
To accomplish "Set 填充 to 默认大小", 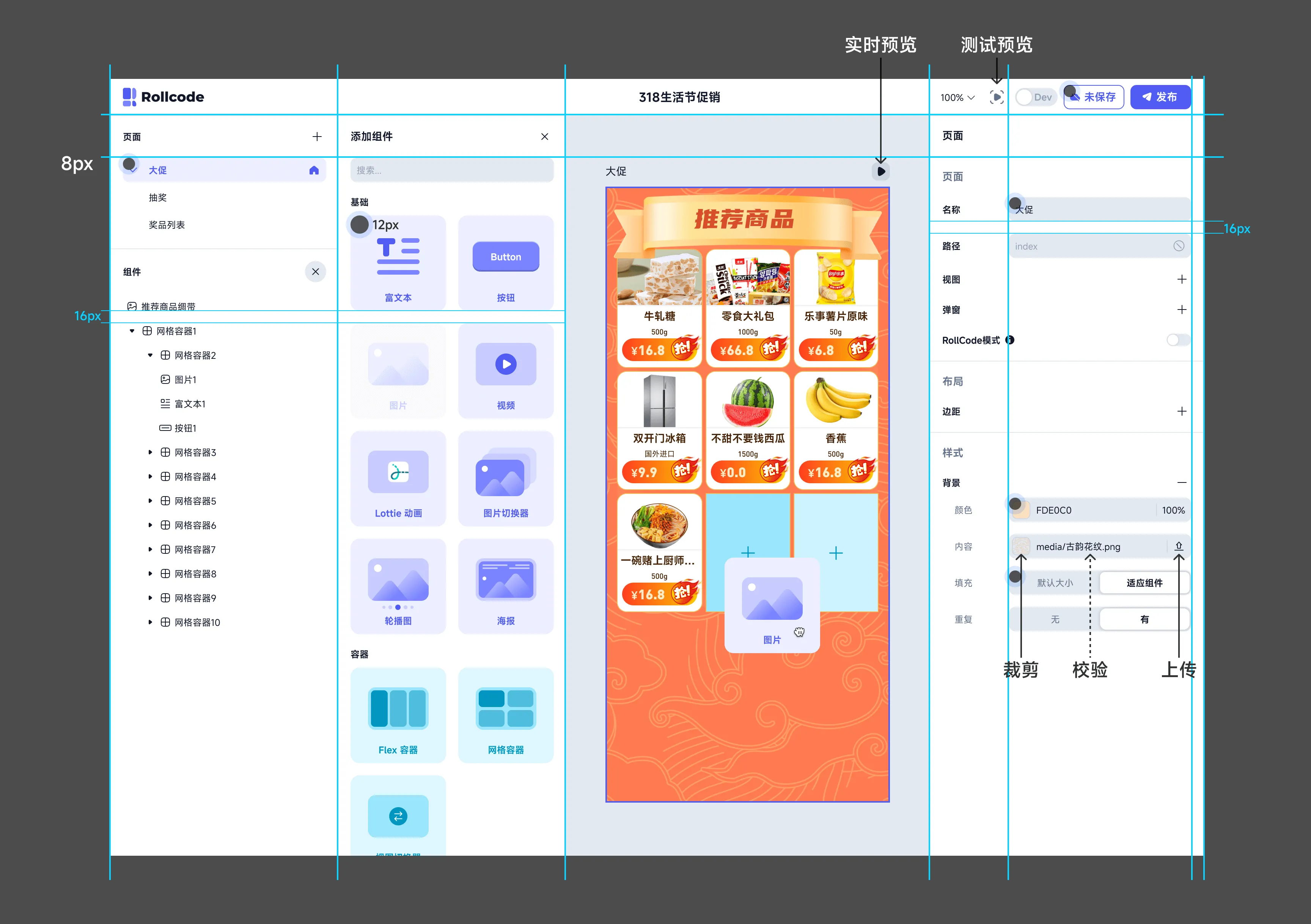I will point(1055,583).
